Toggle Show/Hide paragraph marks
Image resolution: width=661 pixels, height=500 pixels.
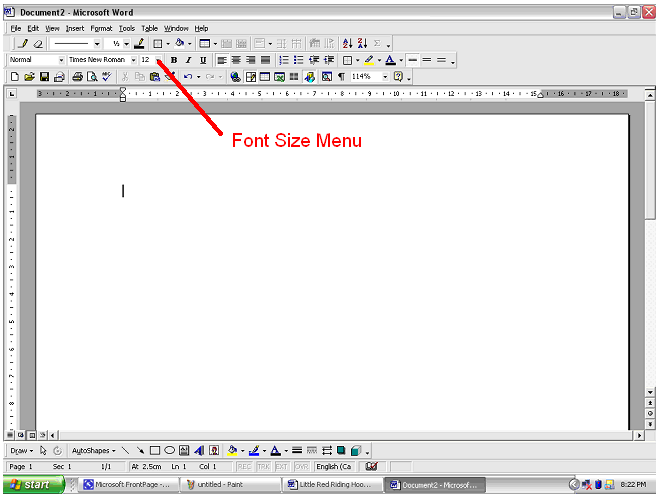click(x=341, y=77)
